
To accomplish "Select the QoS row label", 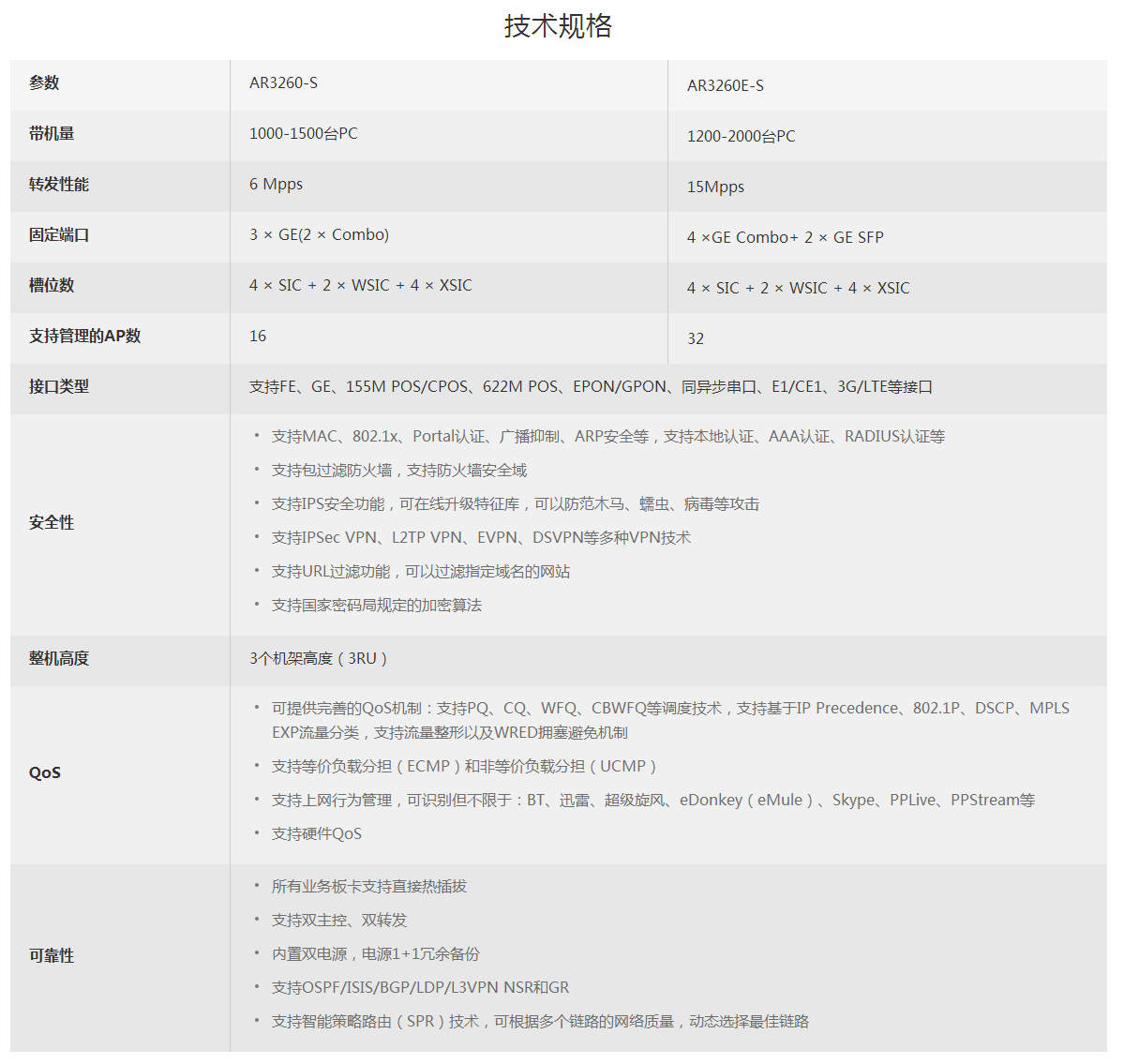I will click(x=44, y=772).
